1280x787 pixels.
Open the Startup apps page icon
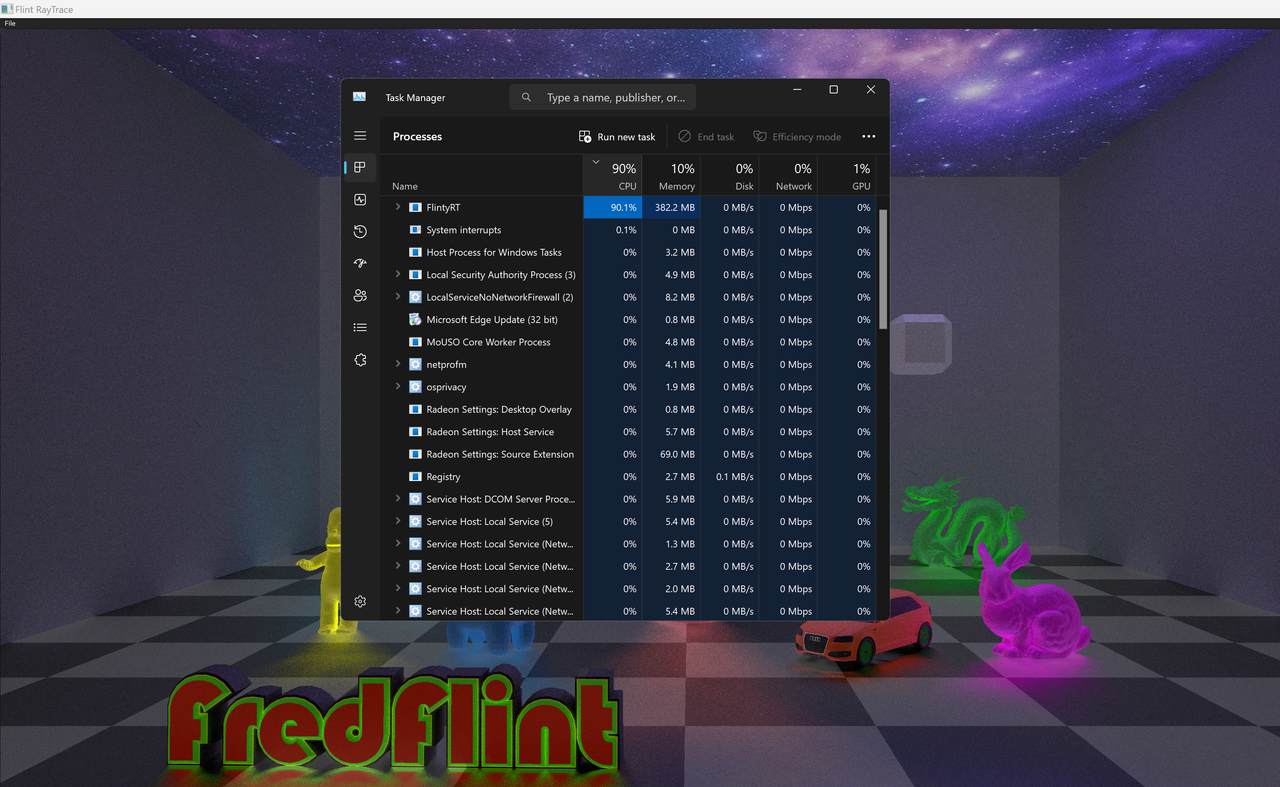360,264
